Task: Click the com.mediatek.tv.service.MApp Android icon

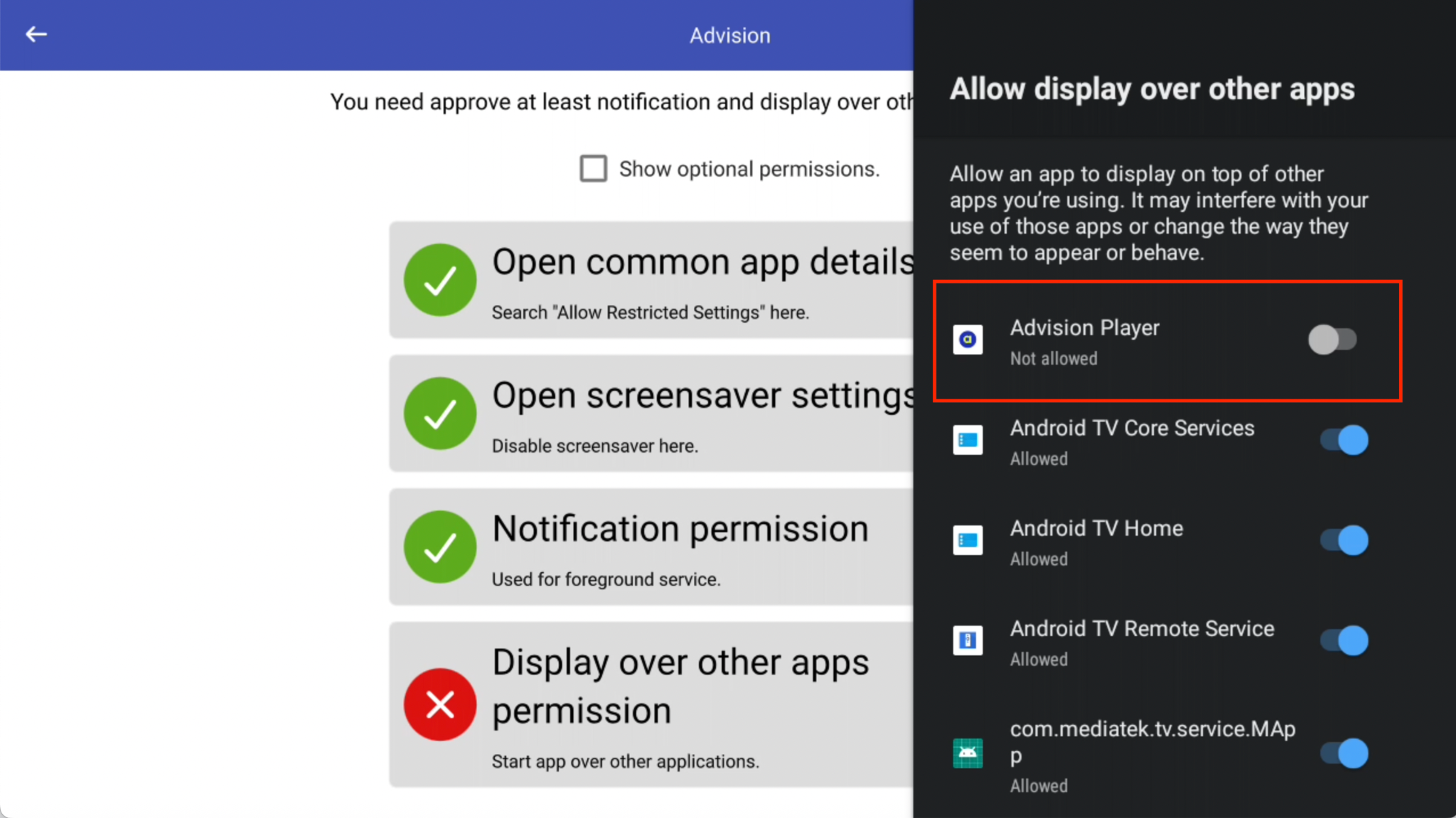Action: coord(968,753)
